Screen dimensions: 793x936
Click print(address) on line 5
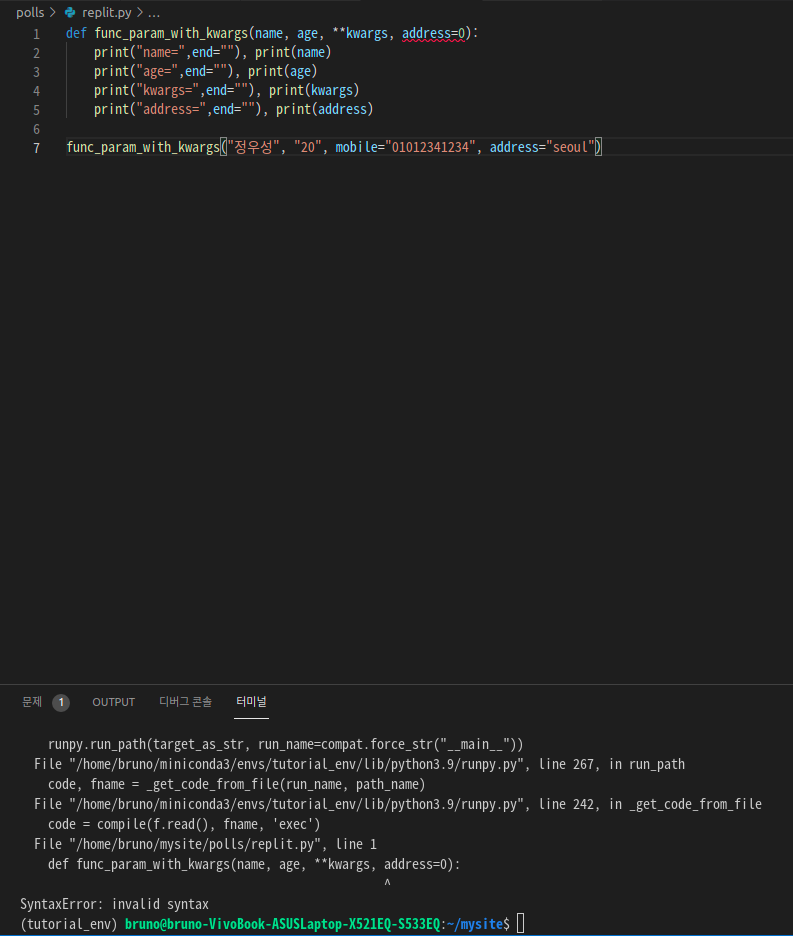click(324, 110)
